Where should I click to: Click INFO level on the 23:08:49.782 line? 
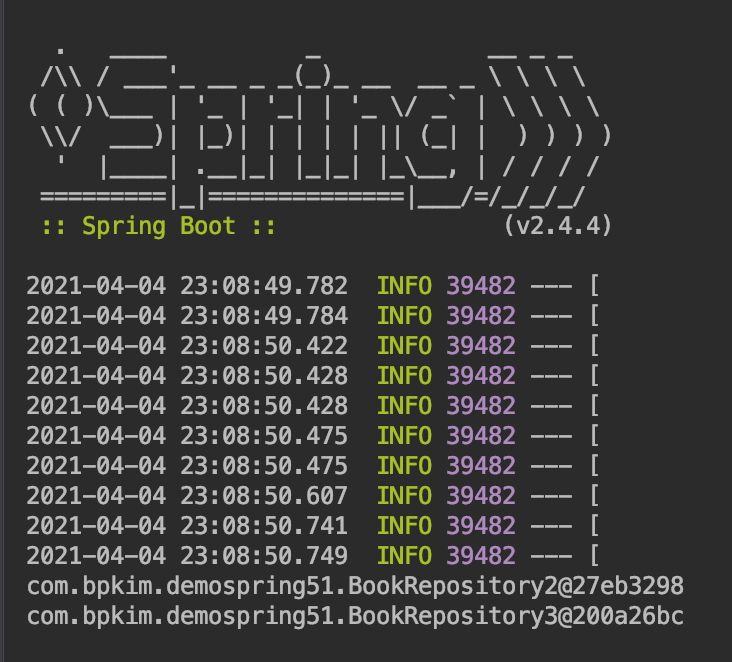(x=404, y=286)
